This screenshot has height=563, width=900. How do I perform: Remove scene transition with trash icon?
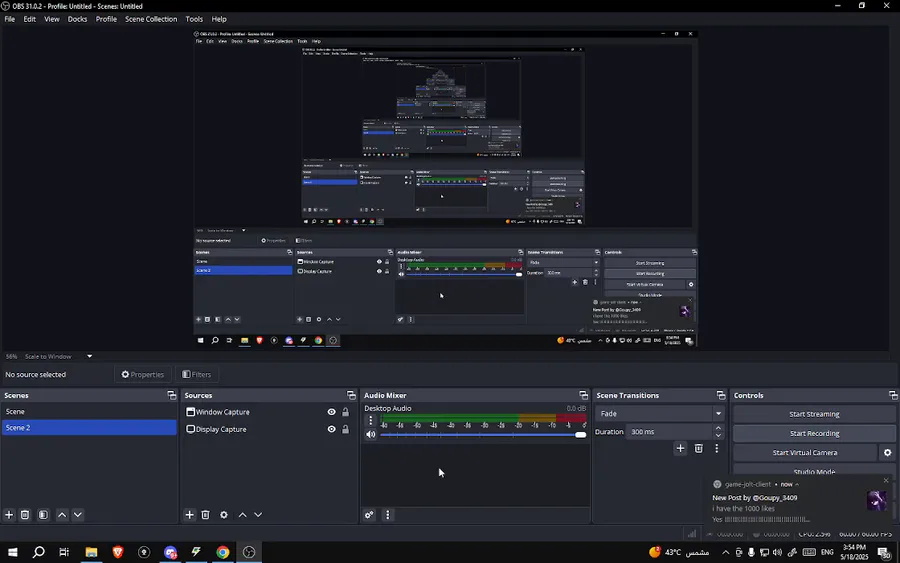pos(699,448)
